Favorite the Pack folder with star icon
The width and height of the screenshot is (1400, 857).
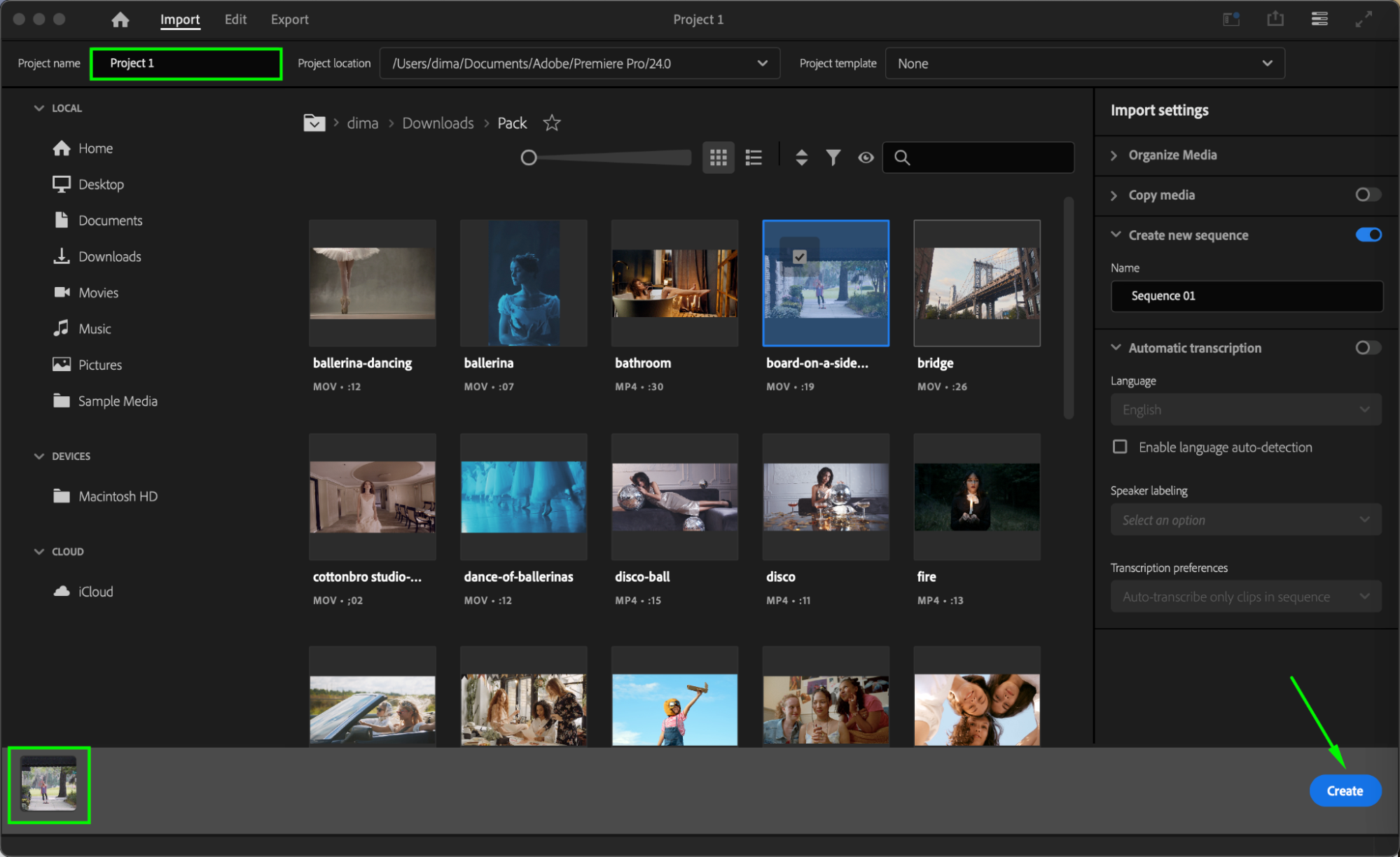(552, 123)
